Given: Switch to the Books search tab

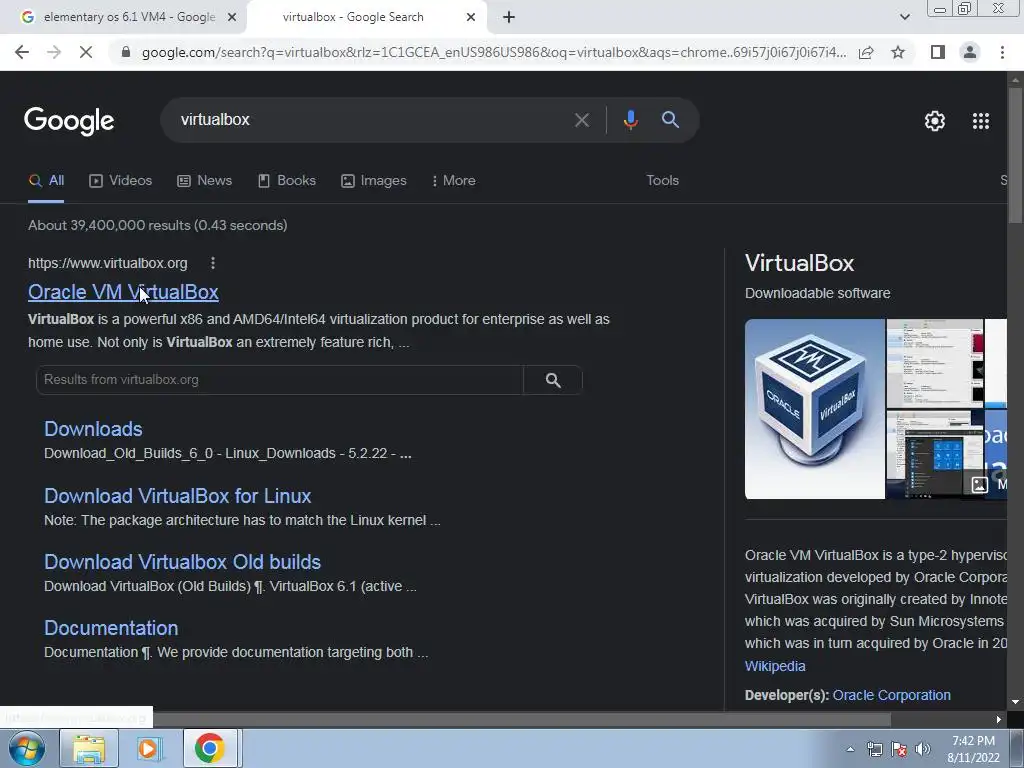Looking at the screenshot, I should coord(287,181).
